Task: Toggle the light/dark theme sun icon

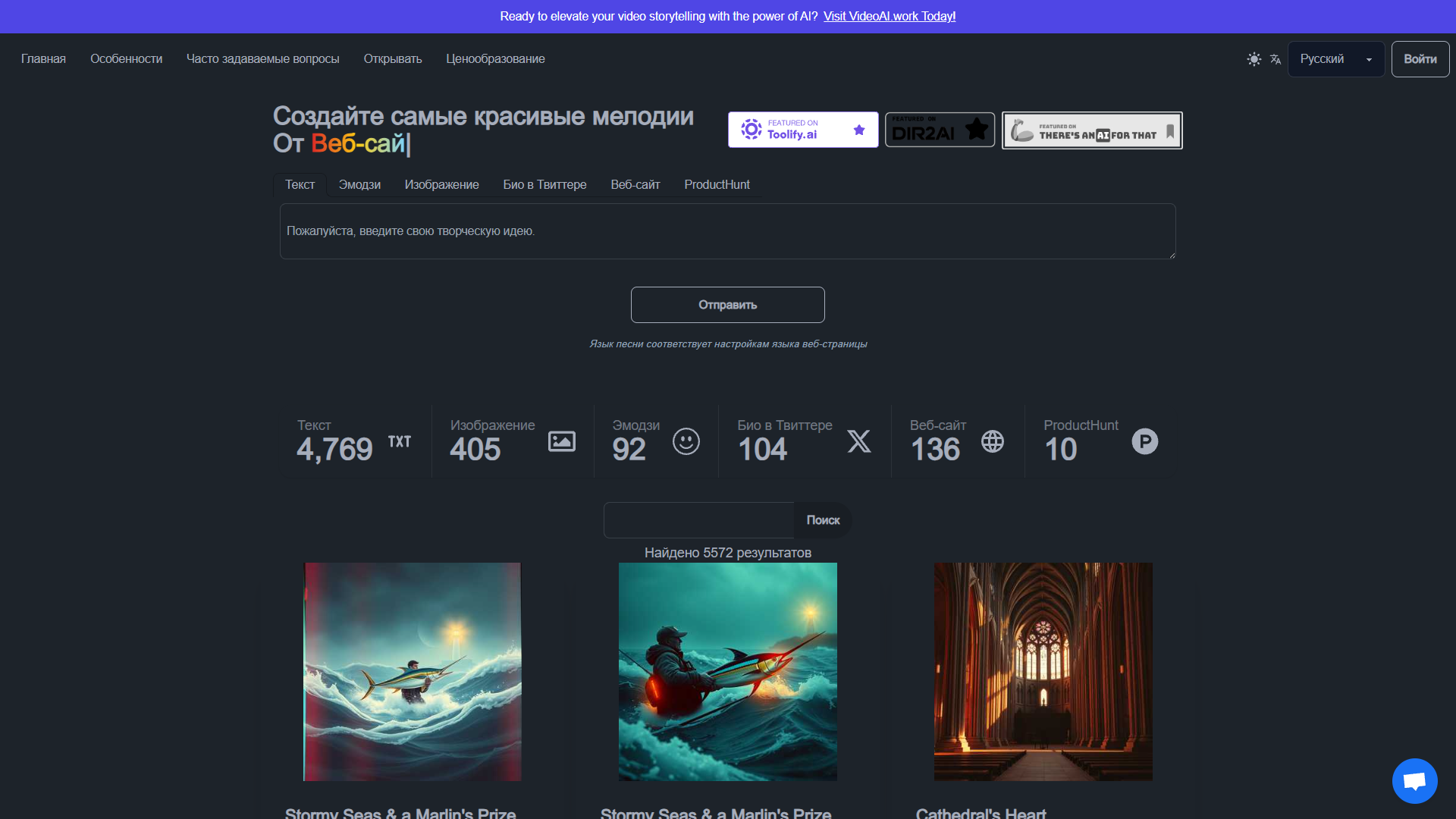Action: (x=1254, y=59)
